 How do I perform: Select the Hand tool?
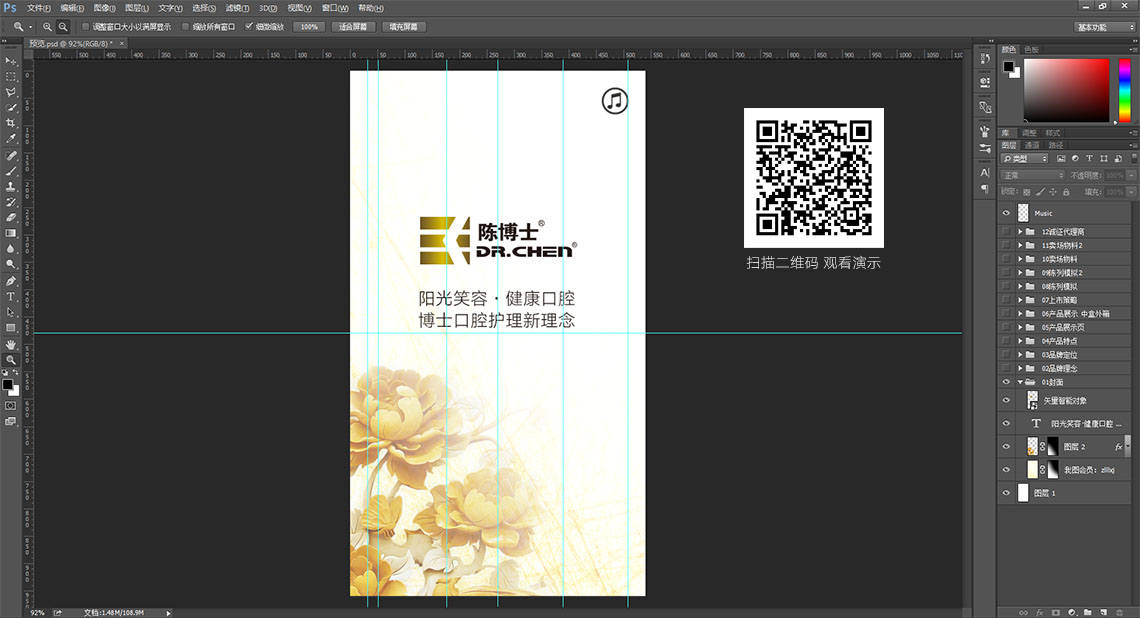[x=10, y=344]
